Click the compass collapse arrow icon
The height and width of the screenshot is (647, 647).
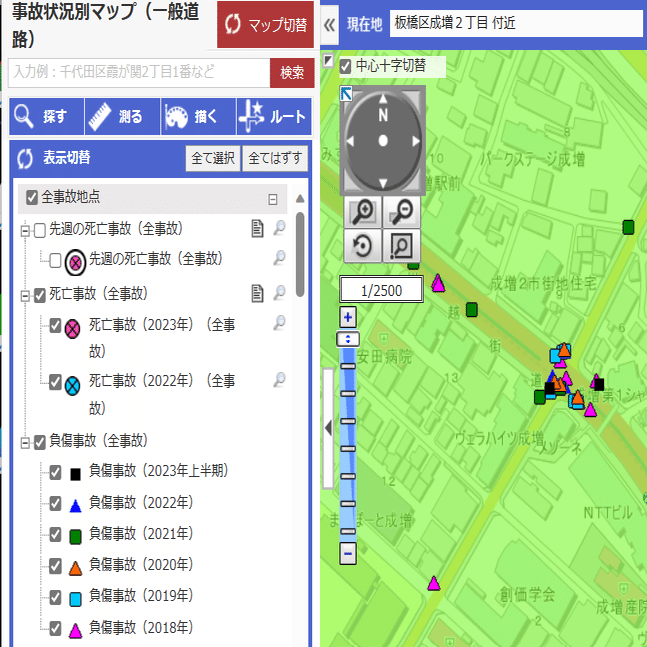coord(346,94)
